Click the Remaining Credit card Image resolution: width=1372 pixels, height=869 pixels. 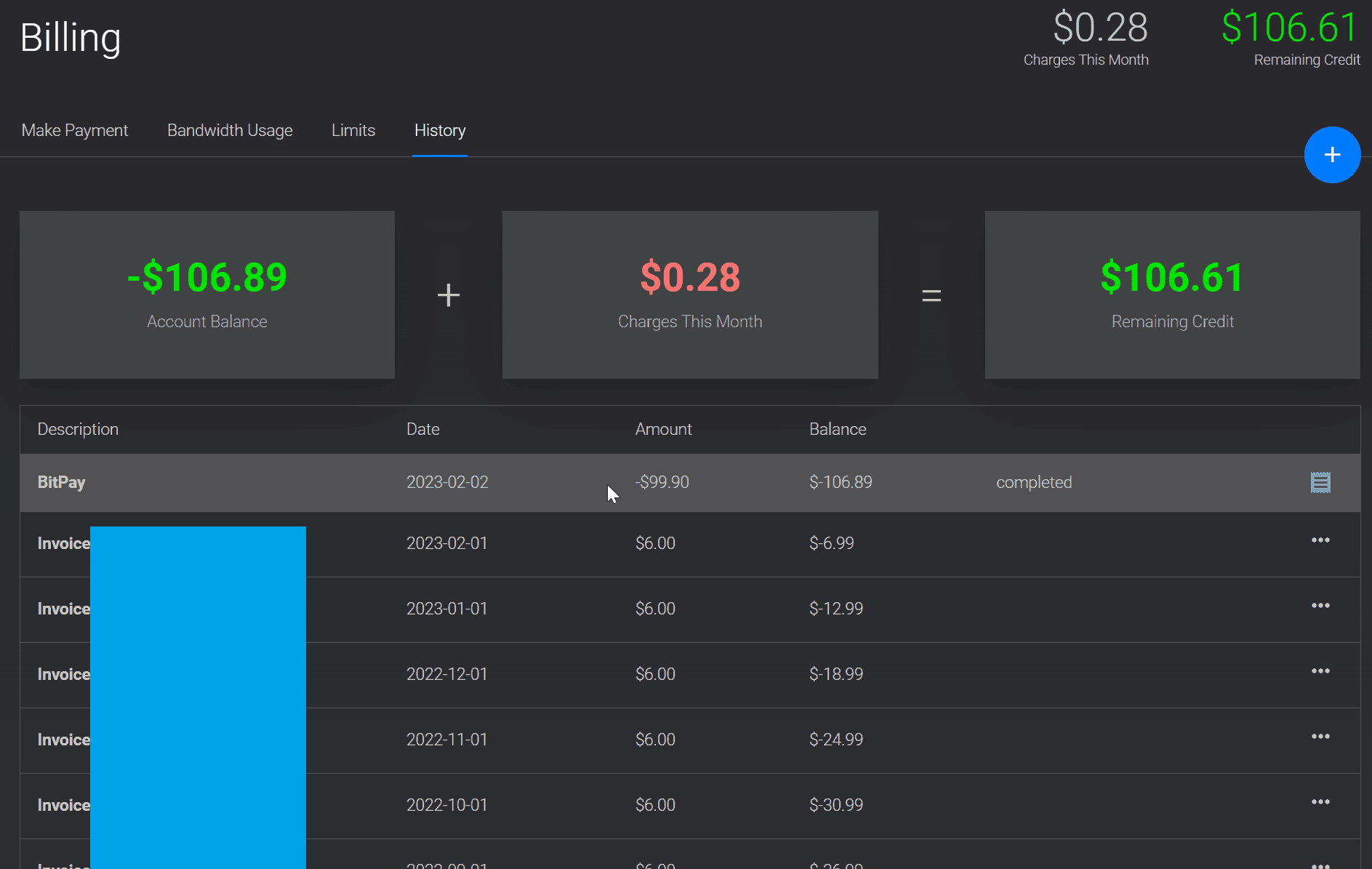tap(1172, 295)
